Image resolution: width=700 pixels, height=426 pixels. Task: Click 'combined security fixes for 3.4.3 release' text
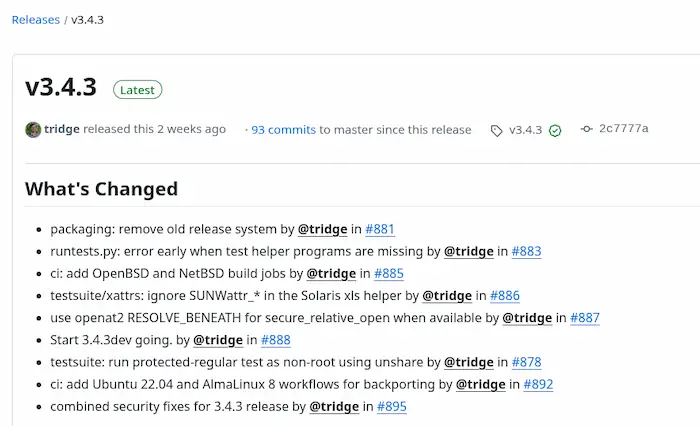point(170,407)
